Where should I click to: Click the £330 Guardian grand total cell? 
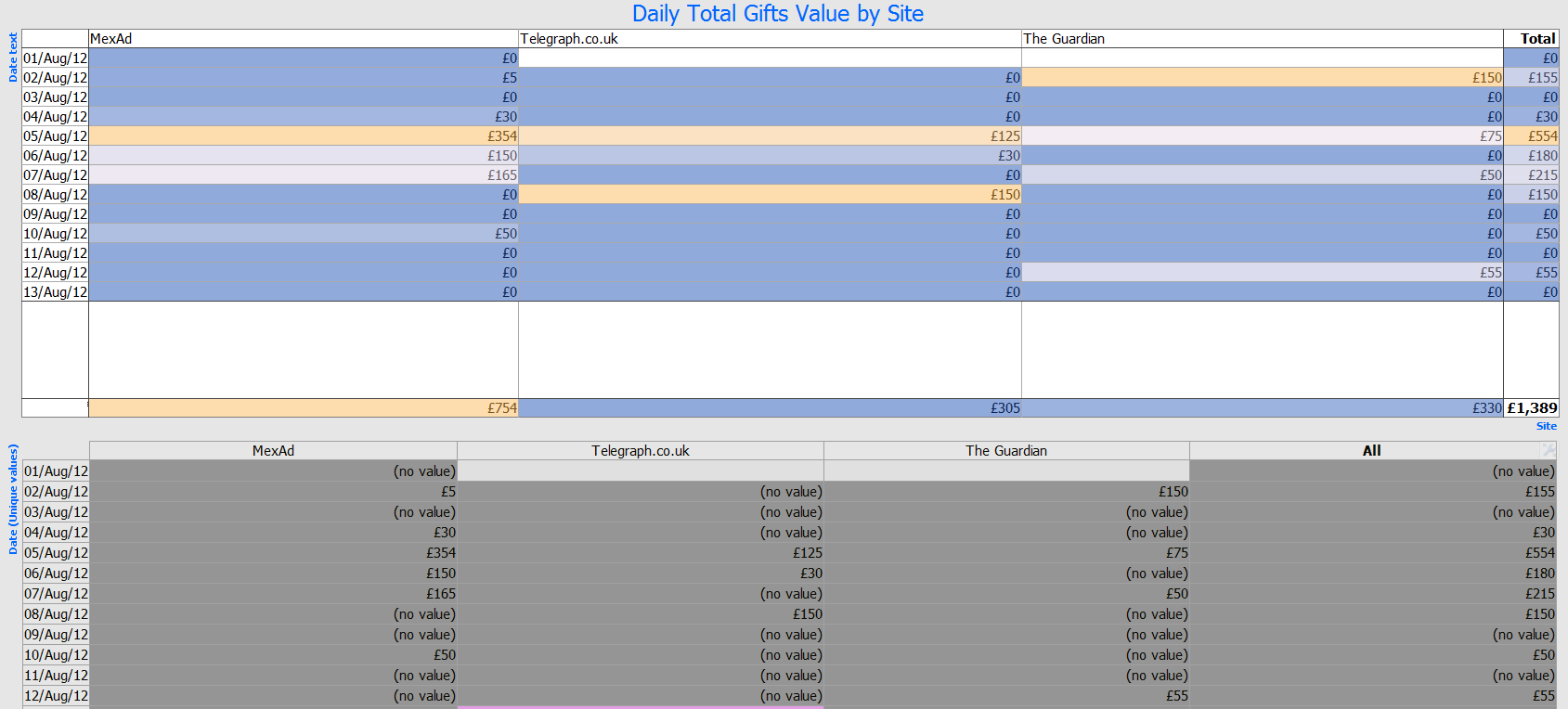pos(1263,408)
